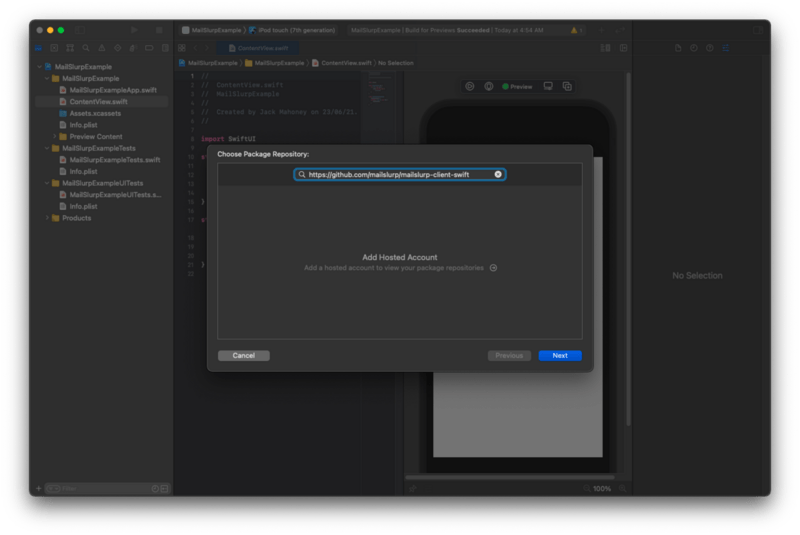Screen dimensions: 800x535
Task: Click No Selection in the jump bar
Action: tap(396, 63)
